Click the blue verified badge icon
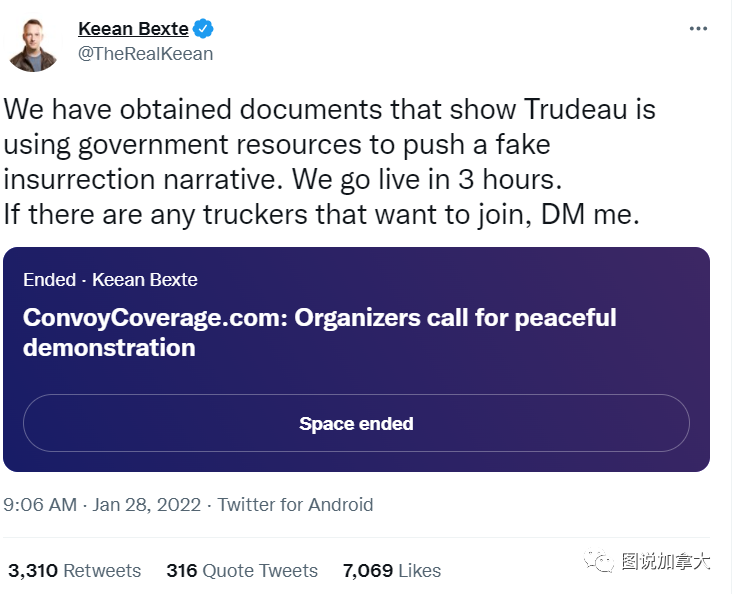Image resolution: width=734 pixels, height=594 pixels. pyautogui.click(x=203, y=29)
